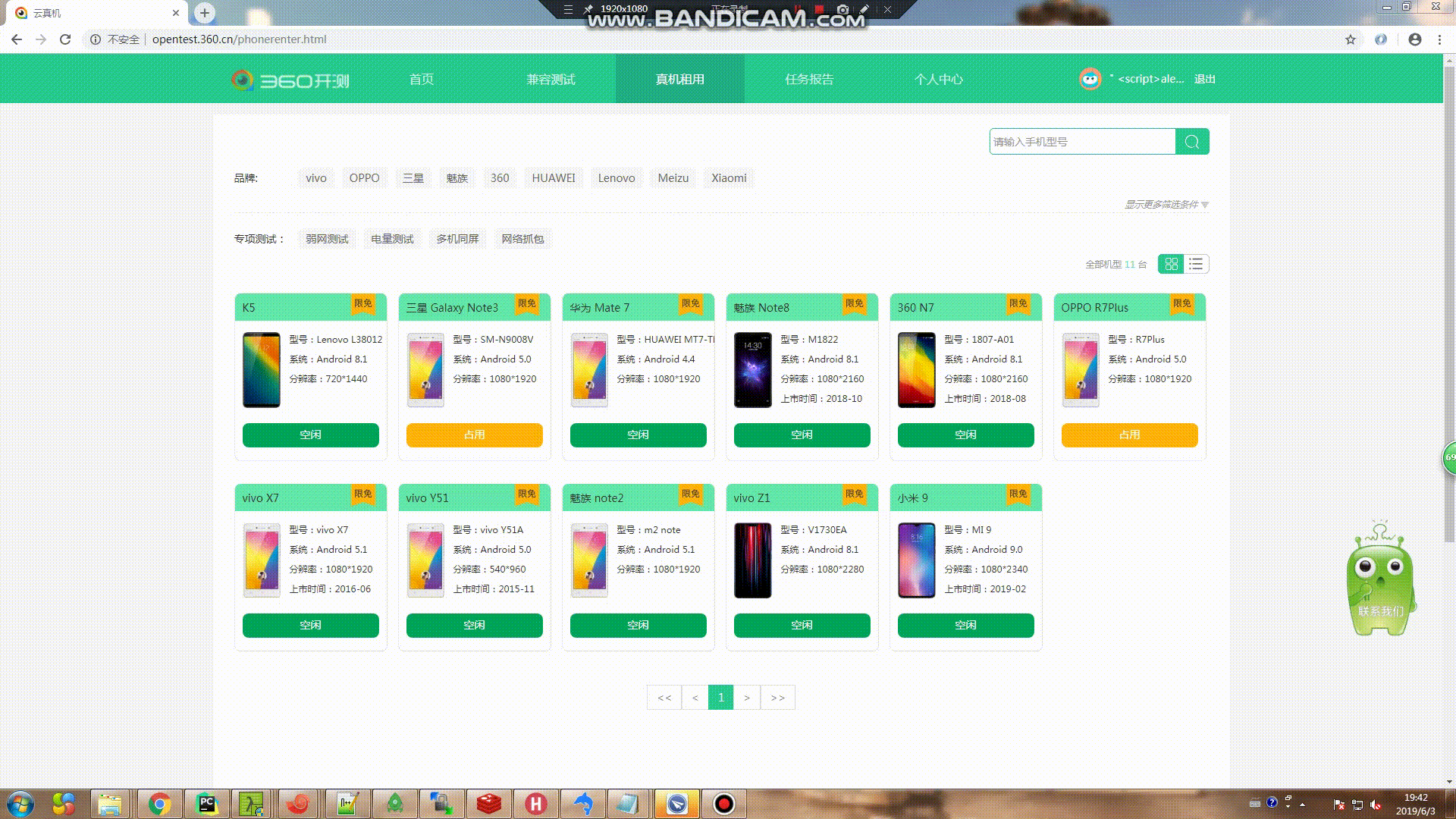
Task: Open Chrome from the taskbar
Action: point(159,803)
